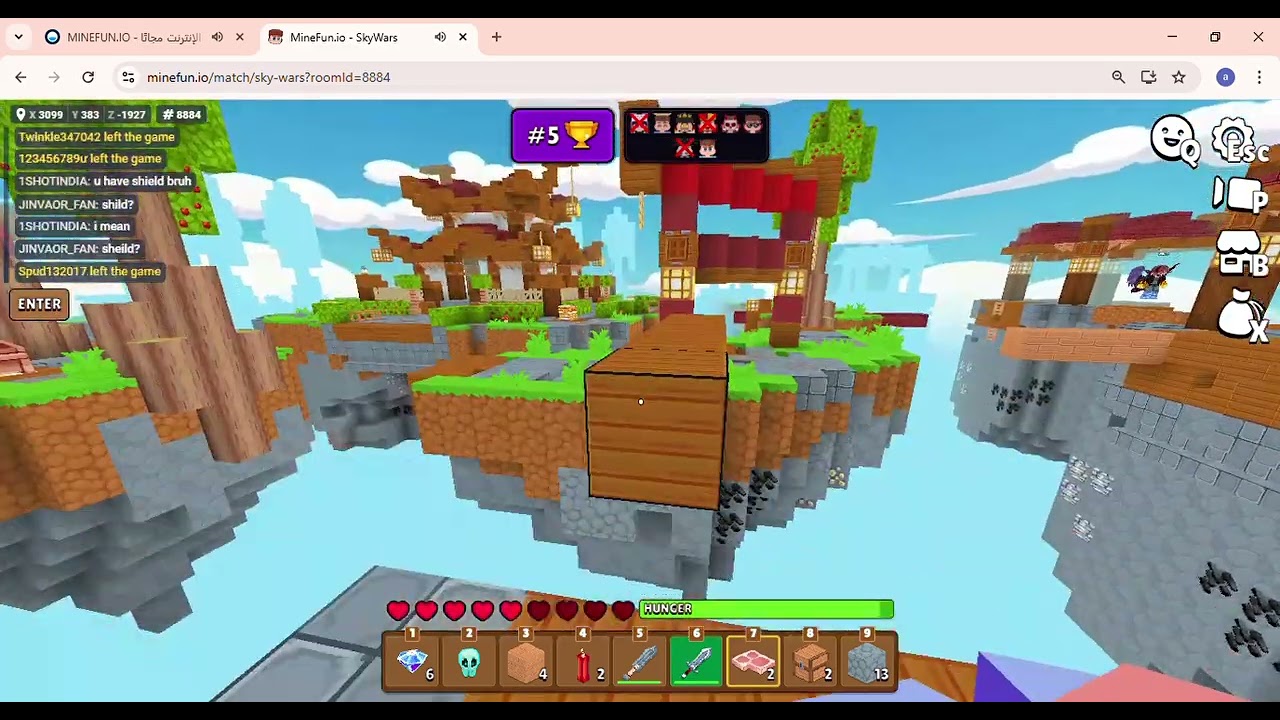1280x720 pixels.
Task: Click JINVAOR_FAN 'shild?' chat message
Action: click(x=75, y=204)
